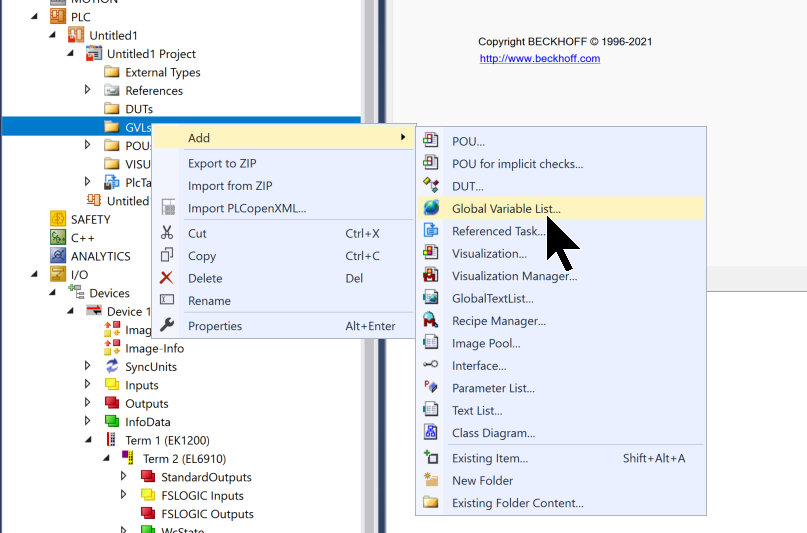Click the Interface icon in submenu

point(431,365)
